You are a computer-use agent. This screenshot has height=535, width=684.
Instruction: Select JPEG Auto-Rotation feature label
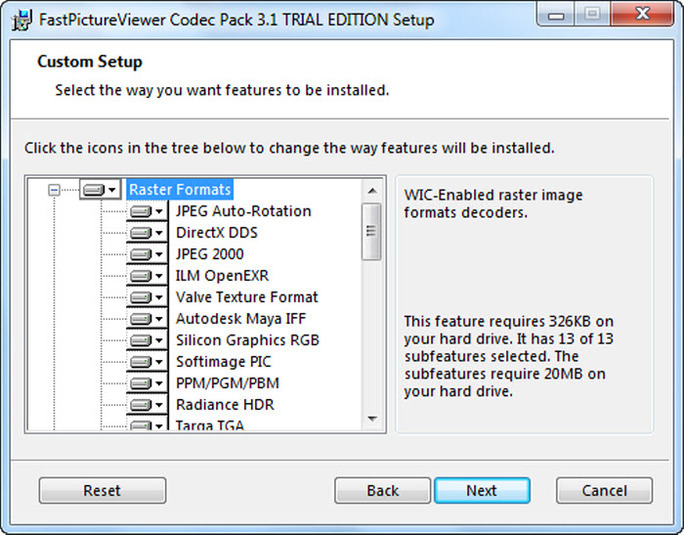click(x=243, y=211)
